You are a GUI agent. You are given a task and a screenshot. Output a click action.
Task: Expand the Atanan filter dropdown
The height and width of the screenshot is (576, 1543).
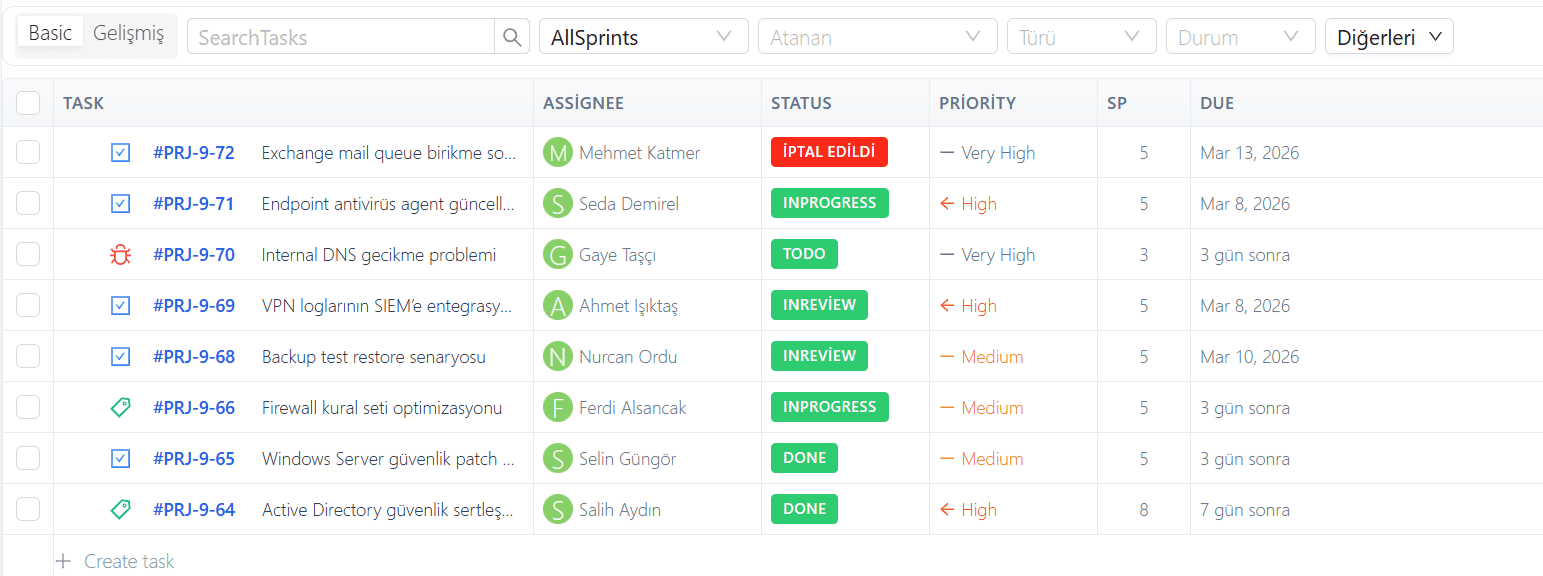[x=877, y=37]
